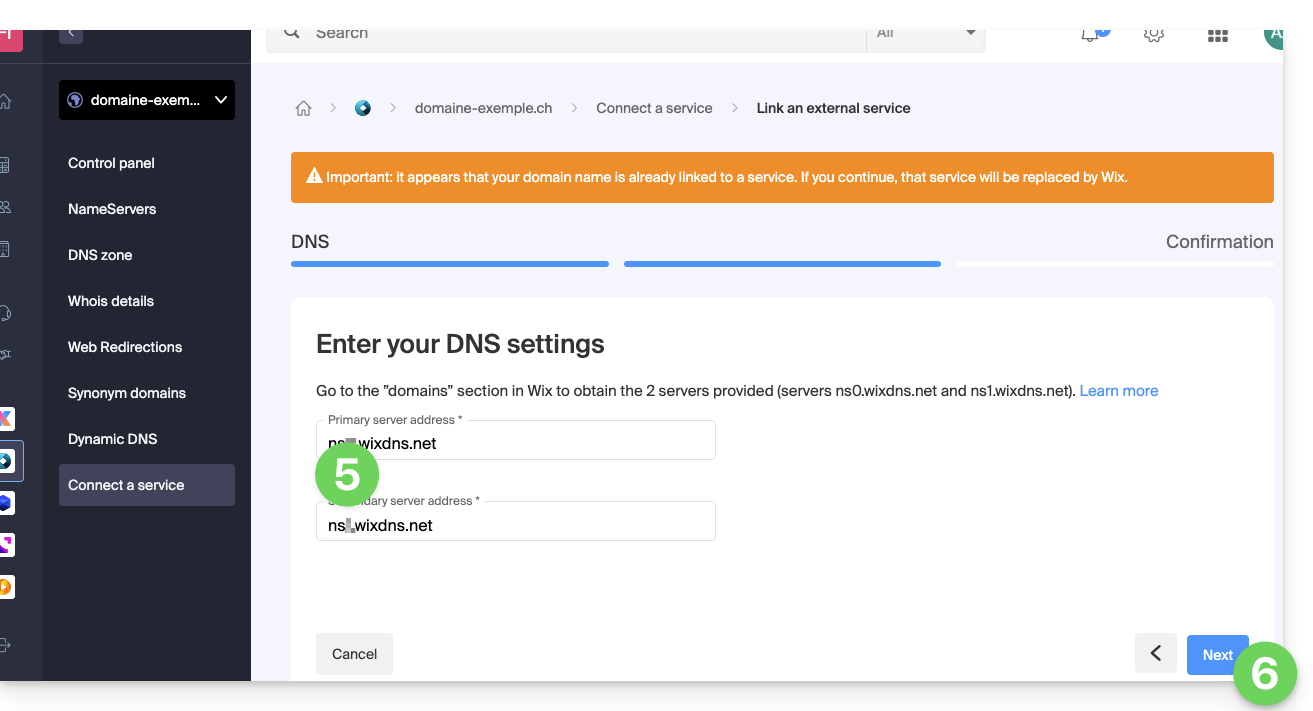Go to NameServers in the sidebar
The height and width of the screenshot is (711, 1313).
pyautogui.click(x=112, y=209)
